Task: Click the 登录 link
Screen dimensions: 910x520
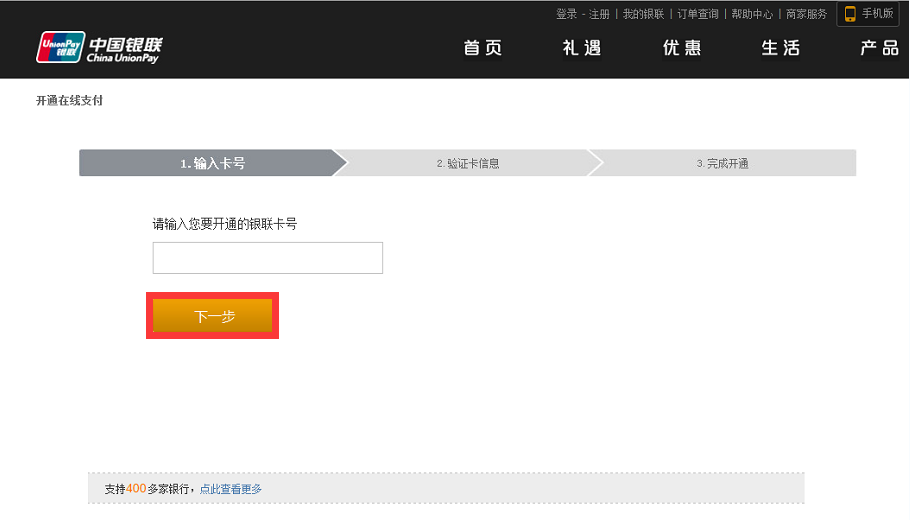Action: point(566,14)
